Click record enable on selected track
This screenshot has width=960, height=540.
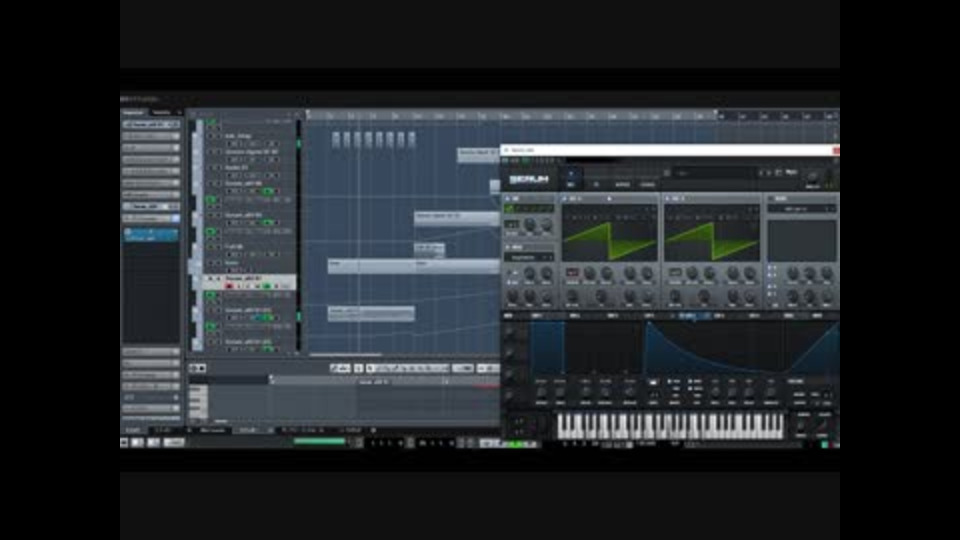229,286
